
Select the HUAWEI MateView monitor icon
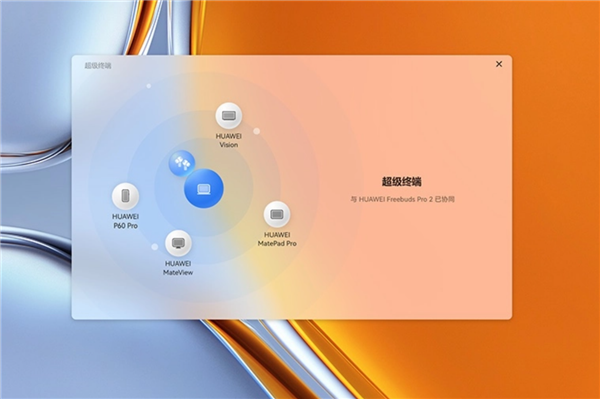(178, 243)
